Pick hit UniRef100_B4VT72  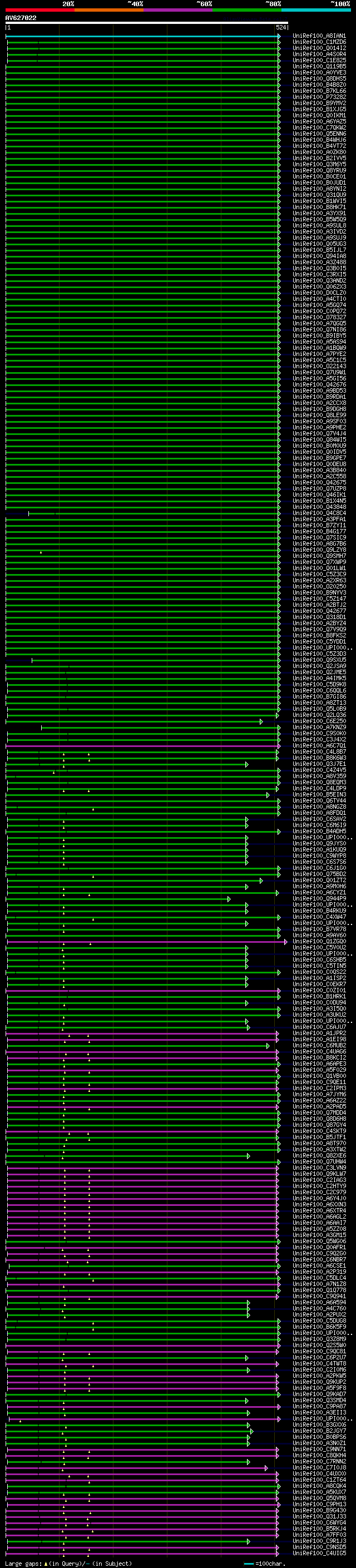pos(319,146)
